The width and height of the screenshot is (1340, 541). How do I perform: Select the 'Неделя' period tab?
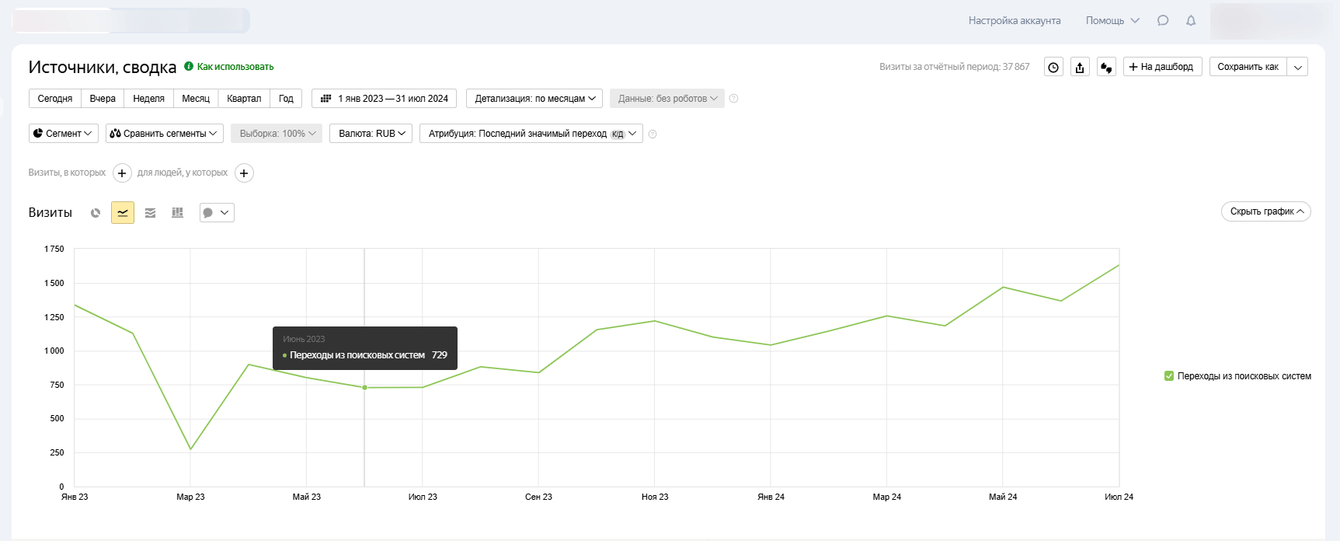(148, 98)
